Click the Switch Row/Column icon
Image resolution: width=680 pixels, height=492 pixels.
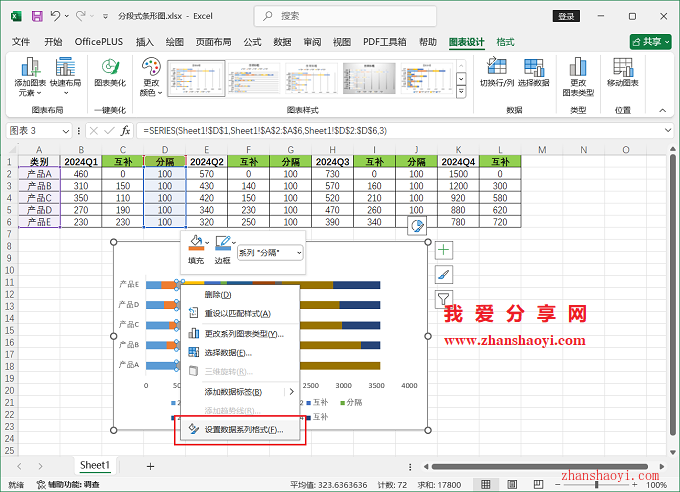(495, 72)
